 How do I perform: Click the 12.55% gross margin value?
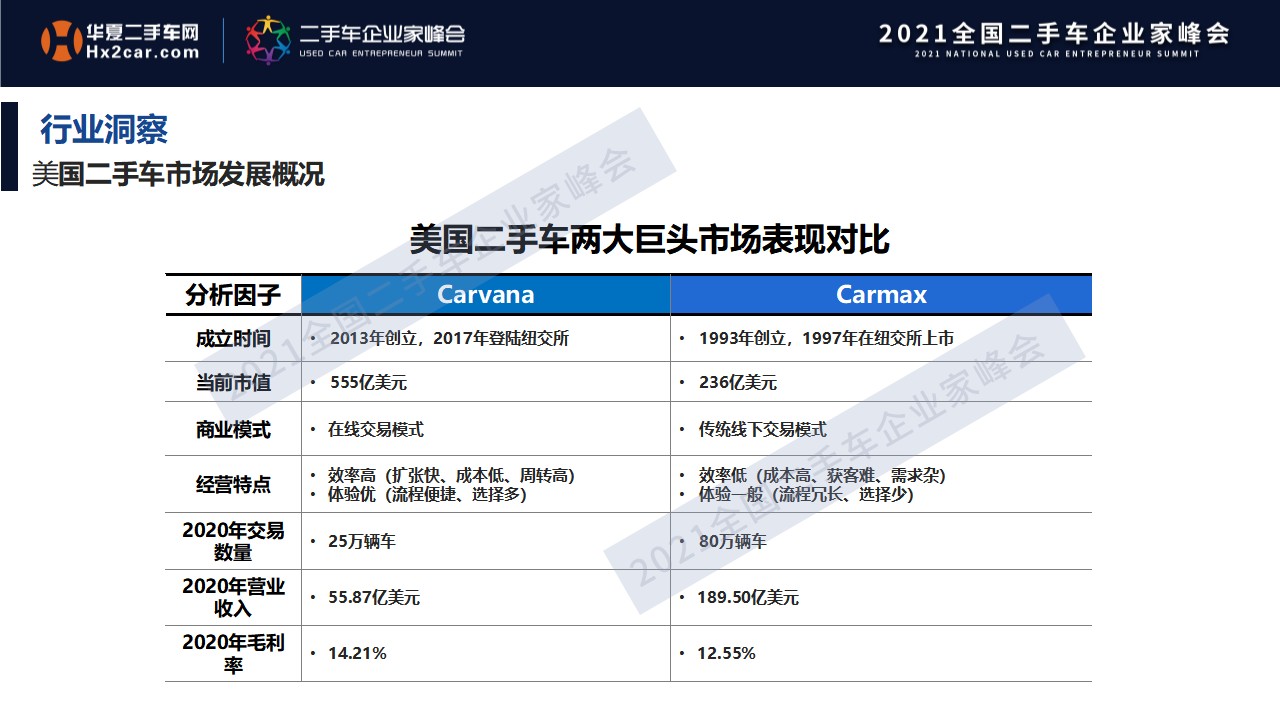[727, 653]
